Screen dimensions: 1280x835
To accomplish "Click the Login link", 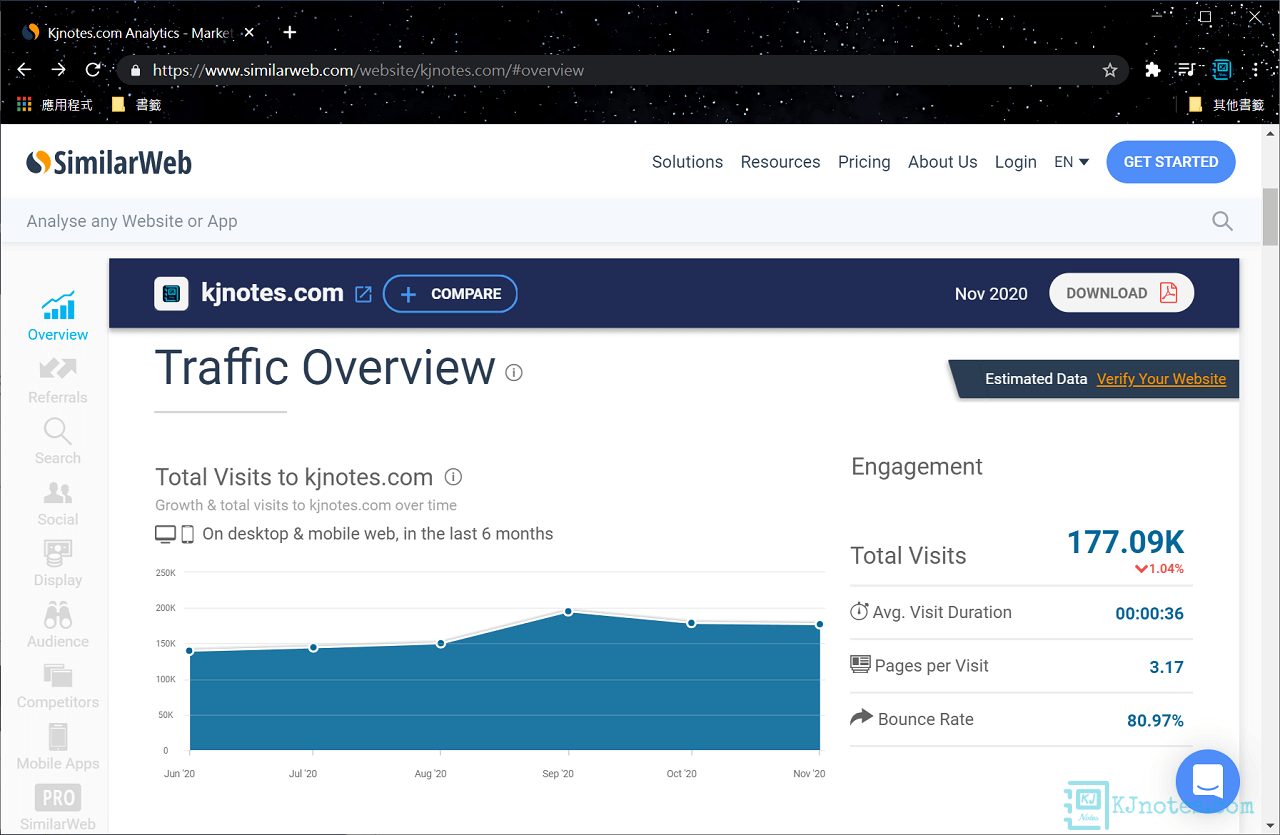I will coord(1015,162).
